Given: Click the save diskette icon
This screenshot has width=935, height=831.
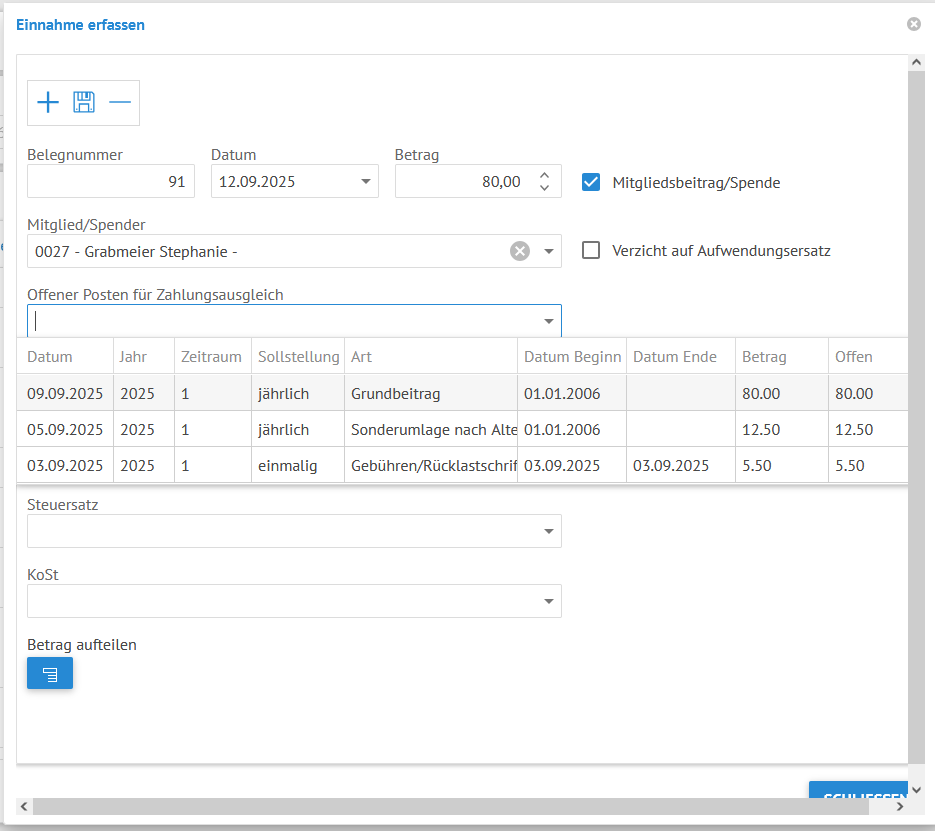Looking at the screenshot, I should 84,102.
